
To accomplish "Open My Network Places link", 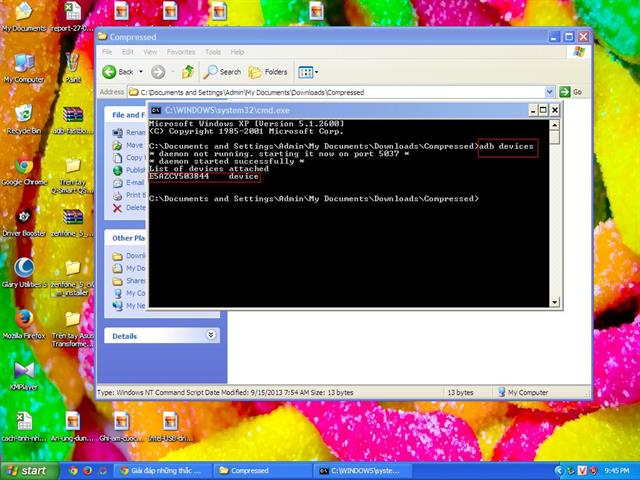I will click(x=129, y=306).
